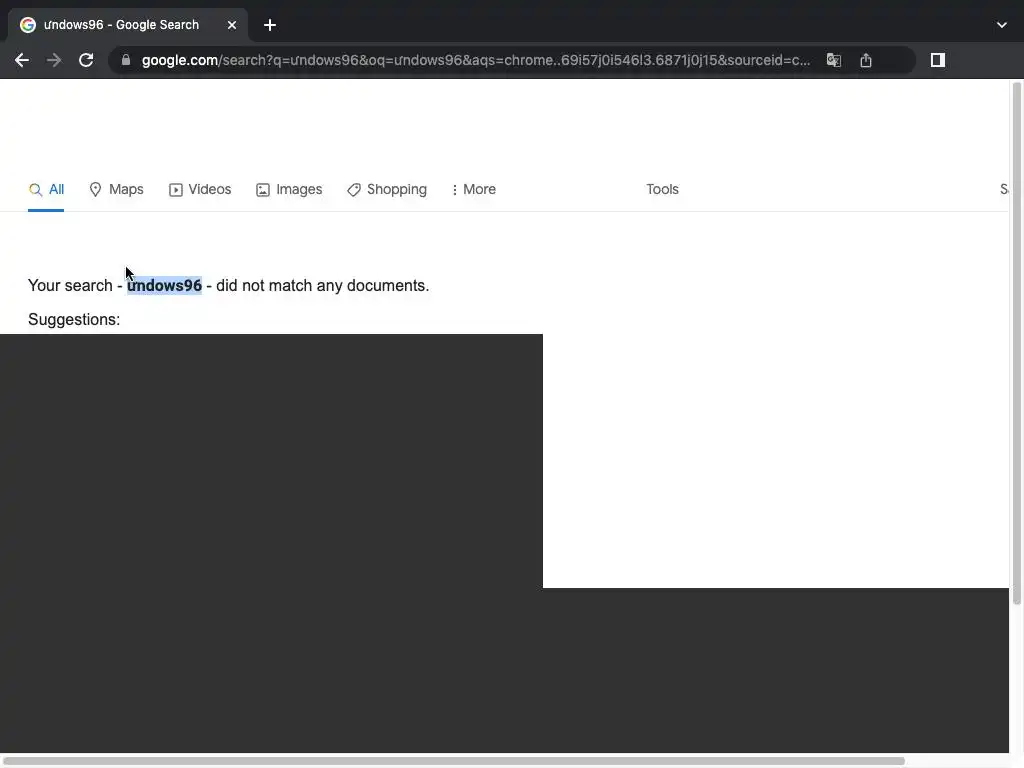This screenshot has width=1024, height=768.
Task: Go back to the previous page
Action: pyautogui.click(x=22, y=60)
